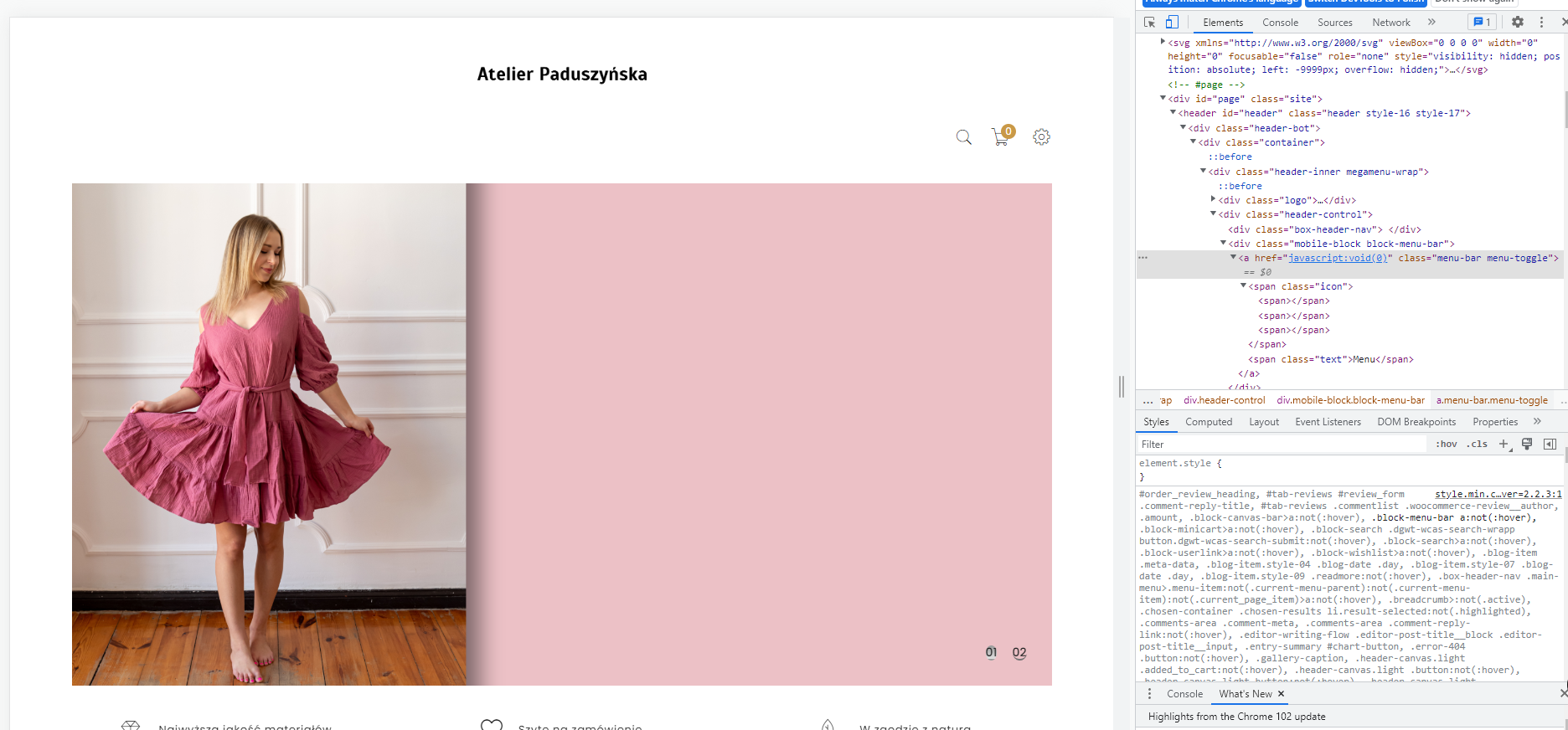Open the DOM Breakpoints sub-tab
The image size is (1568, 730).
pos(1416,422)
